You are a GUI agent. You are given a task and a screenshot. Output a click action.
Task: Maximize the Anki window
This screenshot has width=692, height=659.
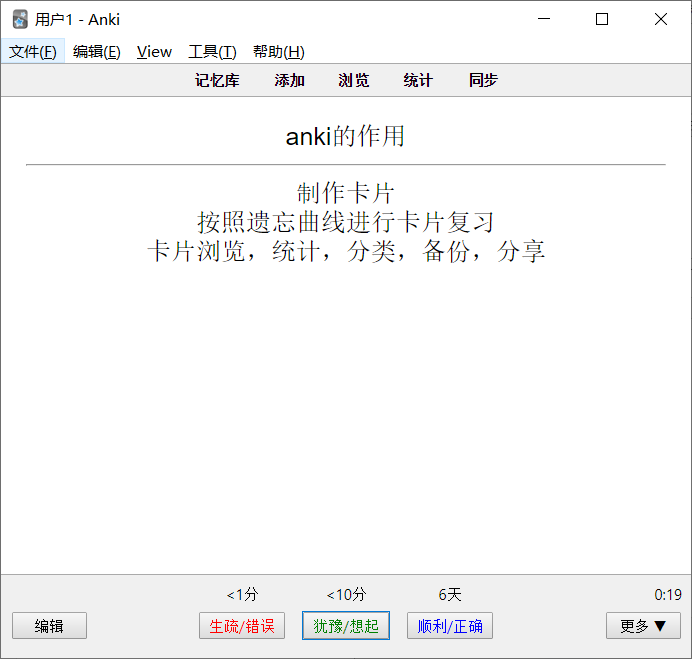click(602, 19)
